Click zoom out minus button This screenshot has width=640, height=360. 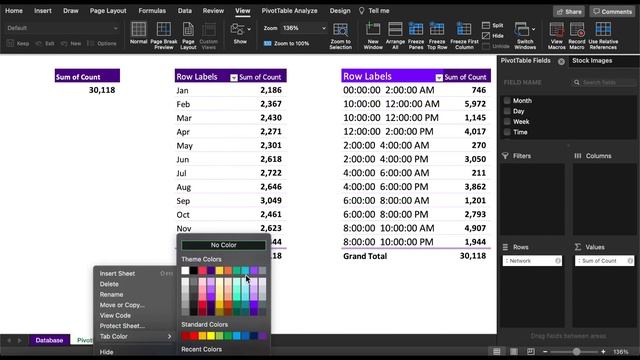tap(545, 351)
